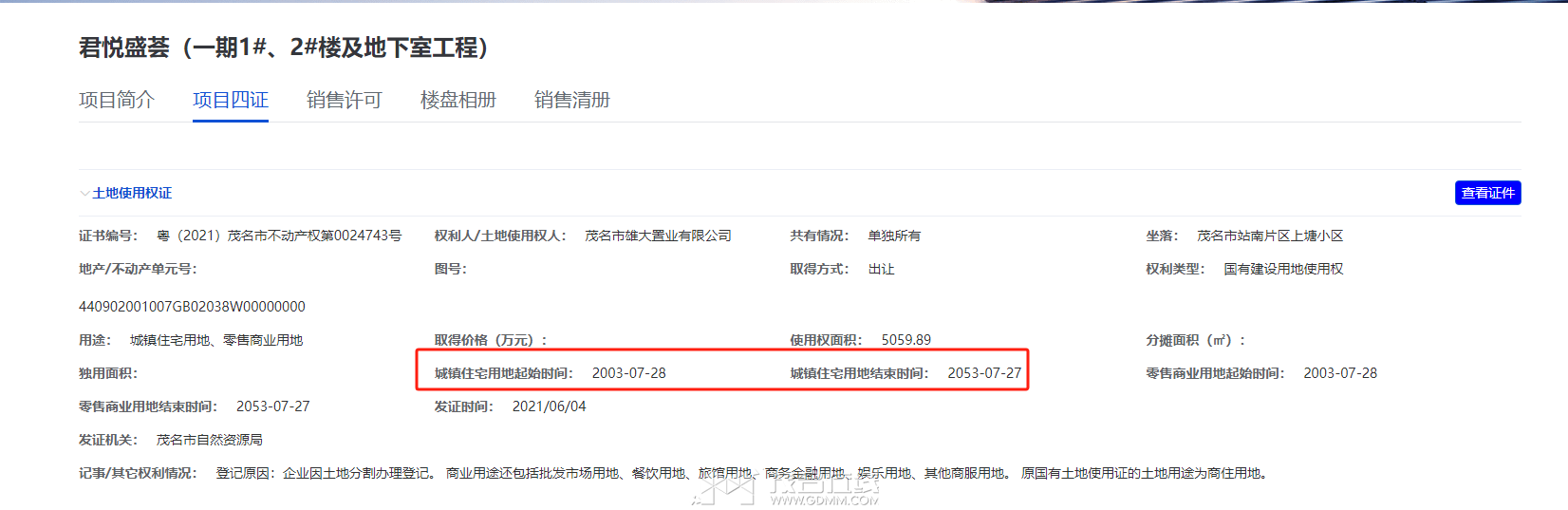Click issue date 2021/06/04

tap(550, 406)
